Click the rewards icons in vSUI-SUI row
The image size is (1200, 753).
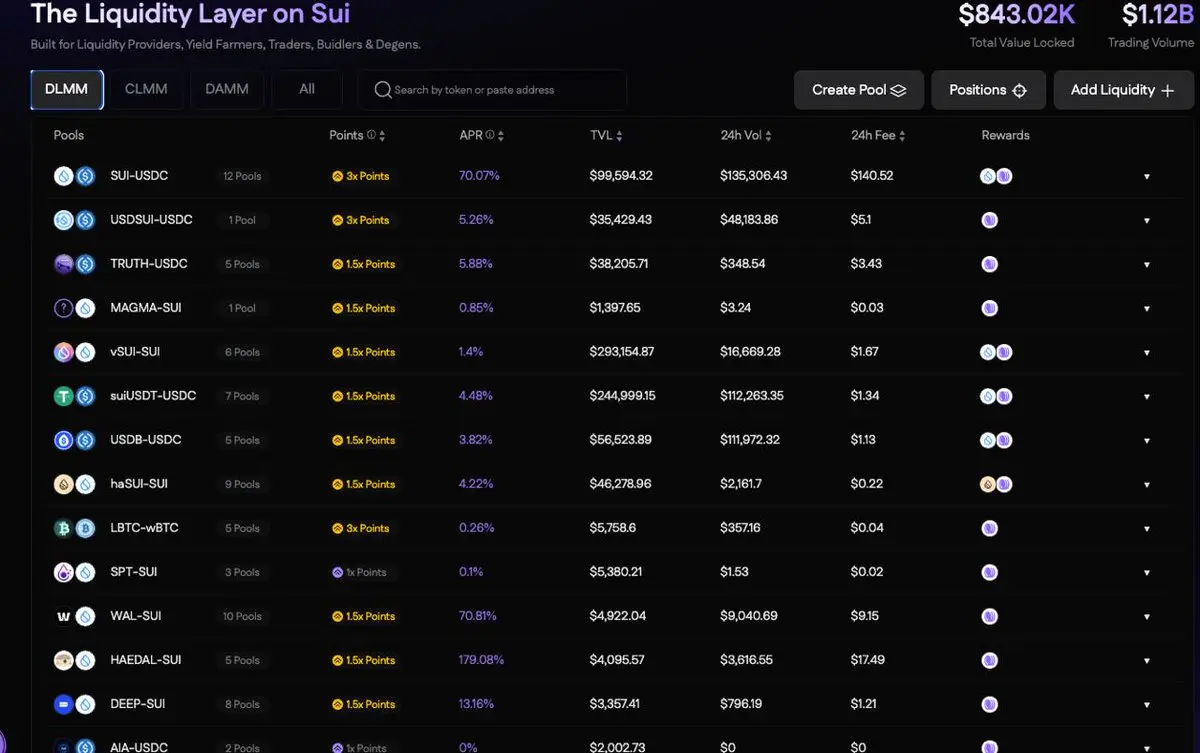(996, 352)
